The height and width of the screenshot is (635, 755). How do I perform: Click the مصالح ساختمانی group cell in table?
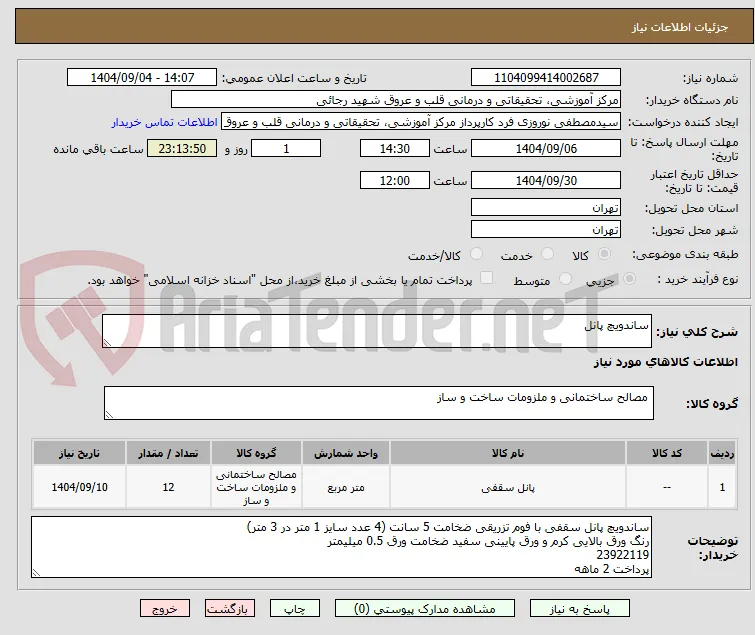[x=256, y=487]
